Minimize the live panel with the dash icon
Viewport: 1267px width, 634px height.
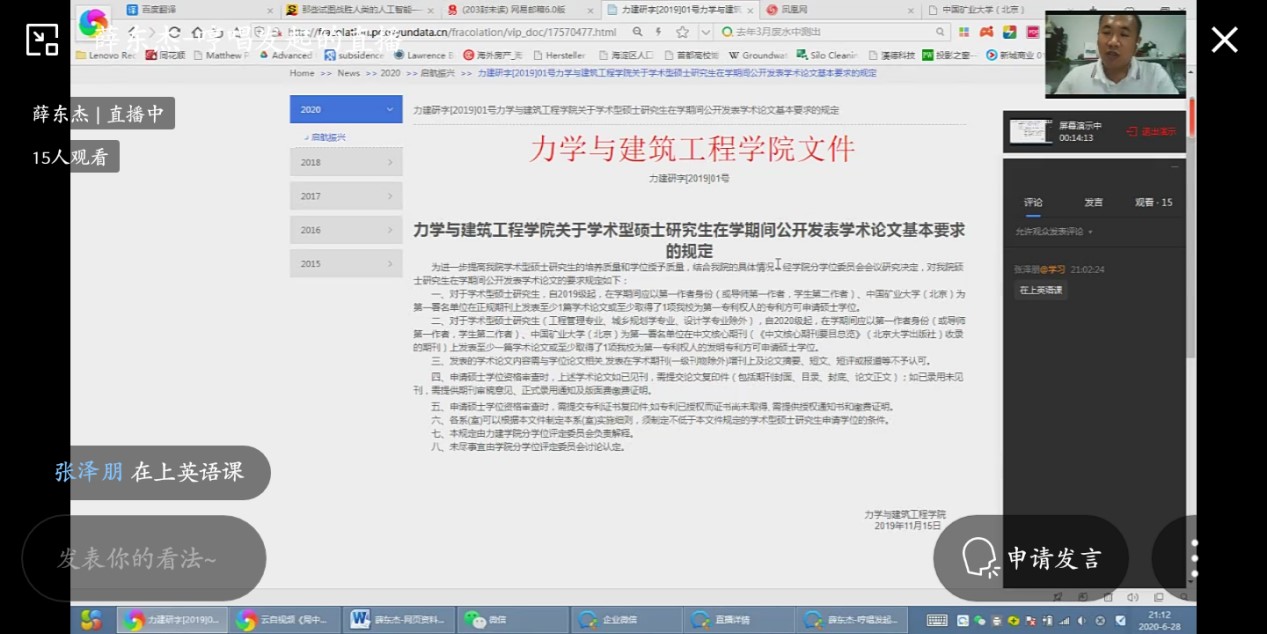[x=1173, y=168]
